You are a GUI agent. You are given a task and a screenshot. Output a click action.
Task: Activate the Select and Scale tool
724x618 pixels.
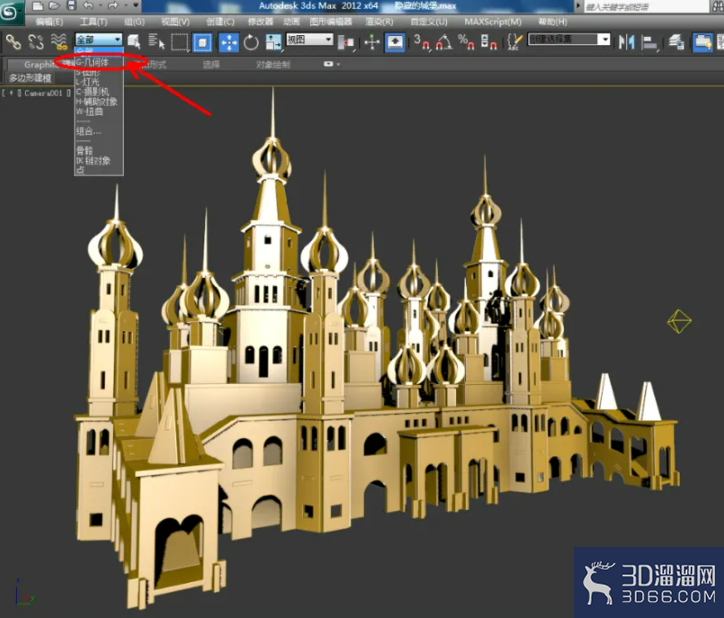[273, 42]
